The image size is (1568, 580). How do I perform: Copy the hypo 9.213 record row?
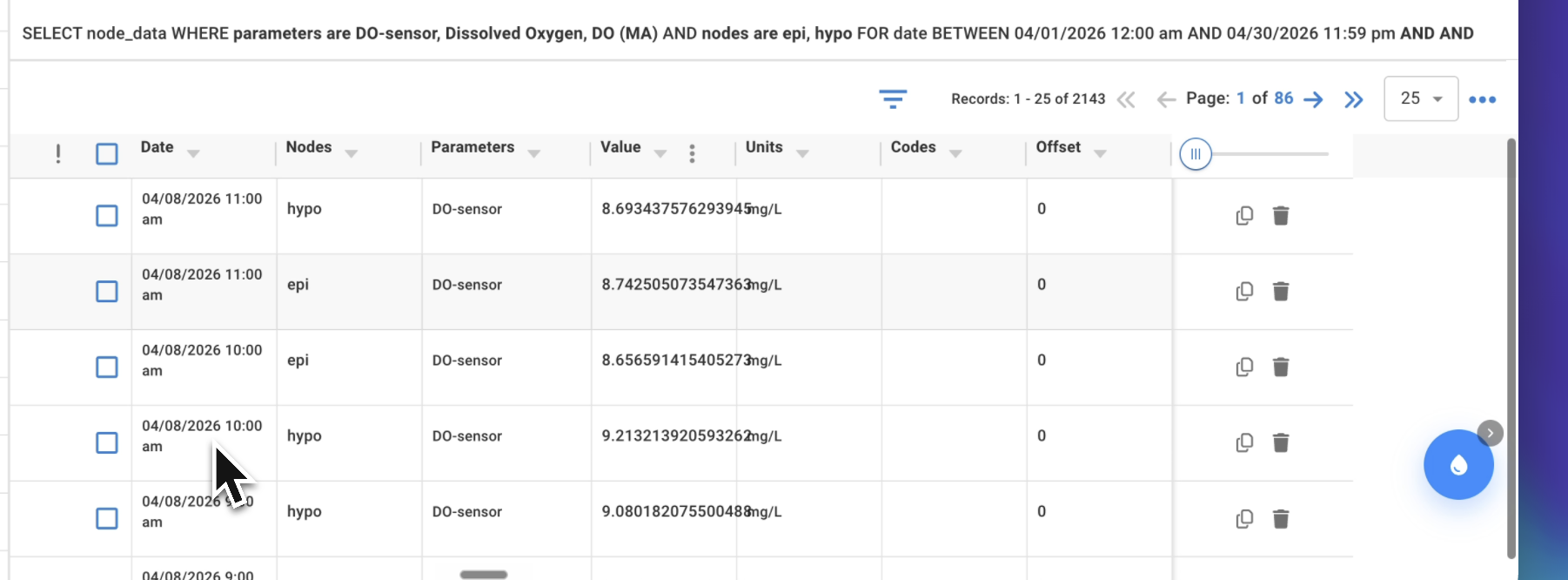click(x=1244, y=442)
